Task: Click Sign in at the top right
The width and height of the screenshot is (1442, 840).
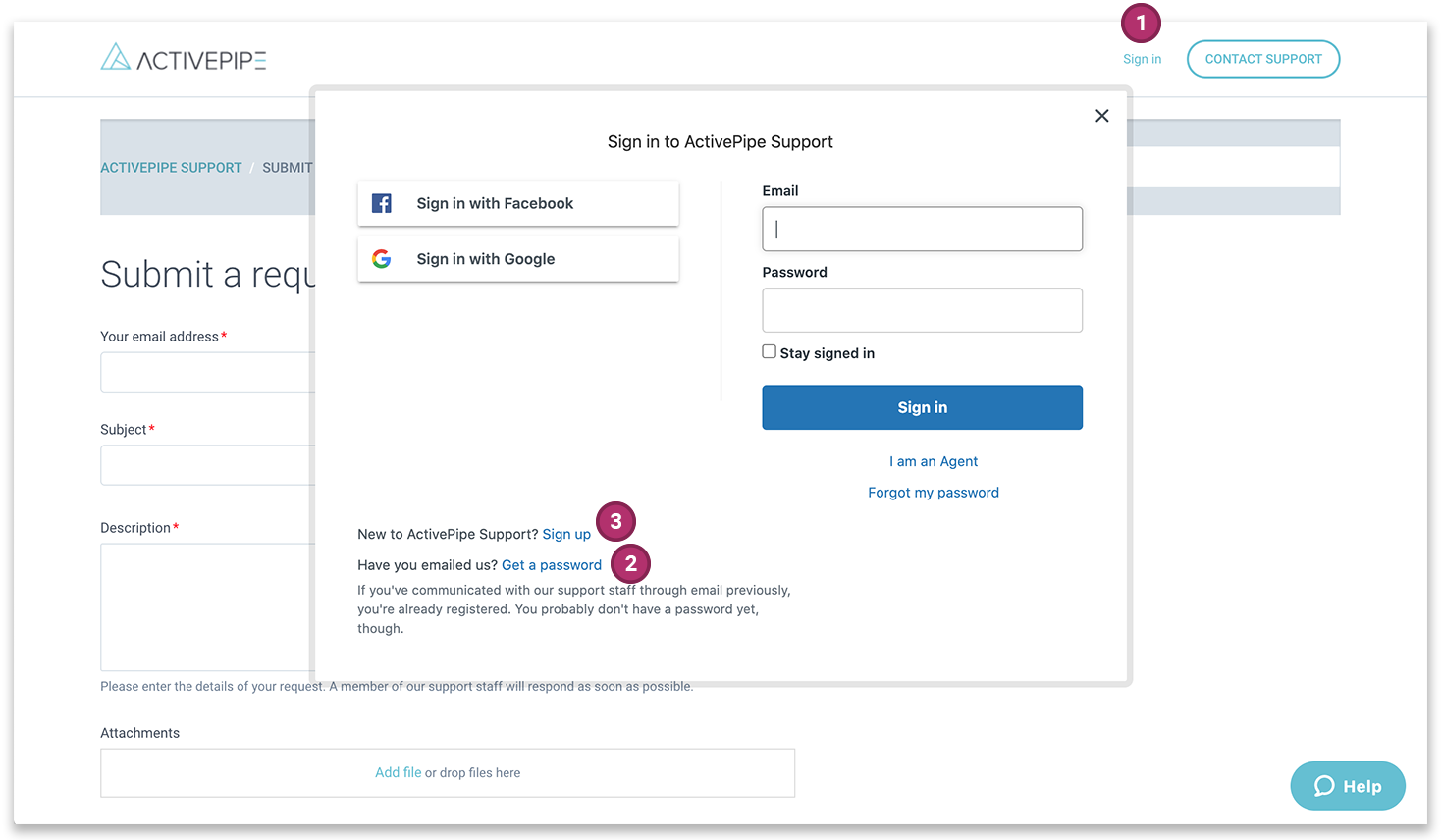Action: tap(1142, 59)
